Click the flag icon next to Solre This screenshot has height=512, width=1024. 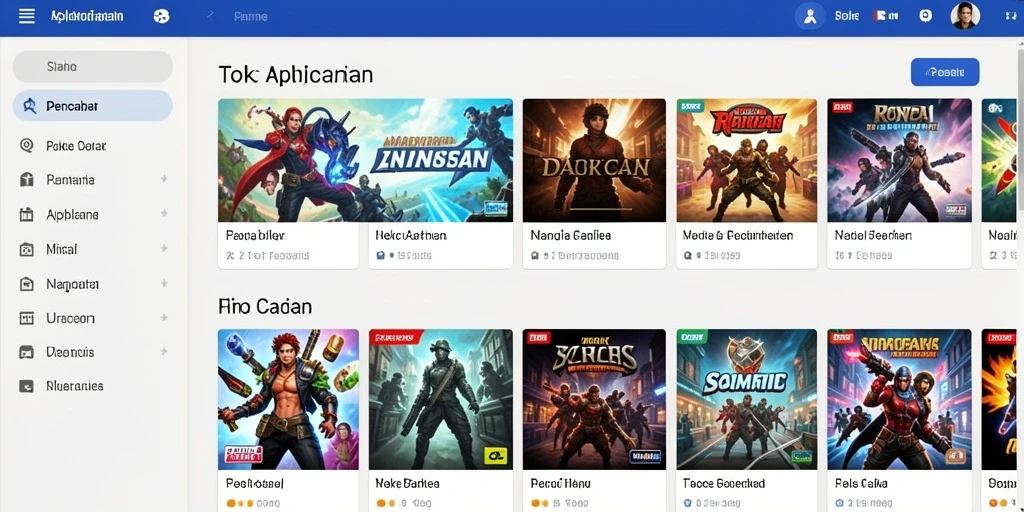[x=880, y=16]
